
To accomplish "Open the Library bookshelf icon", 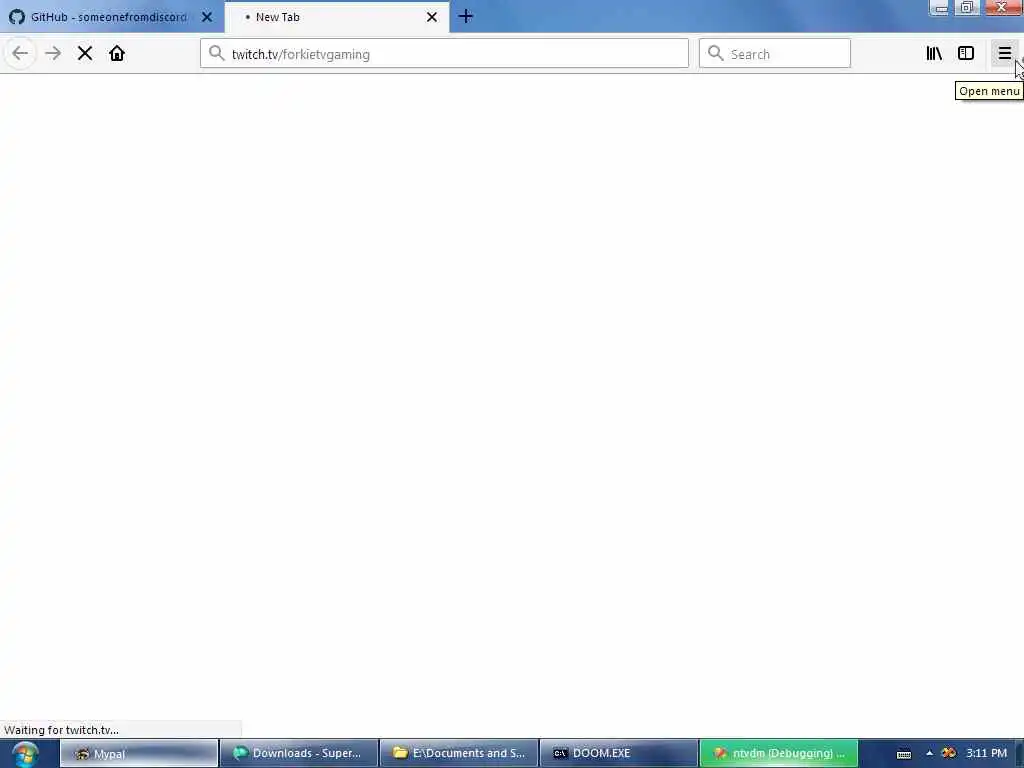I will pyautogui.click(x=934, y=54).
